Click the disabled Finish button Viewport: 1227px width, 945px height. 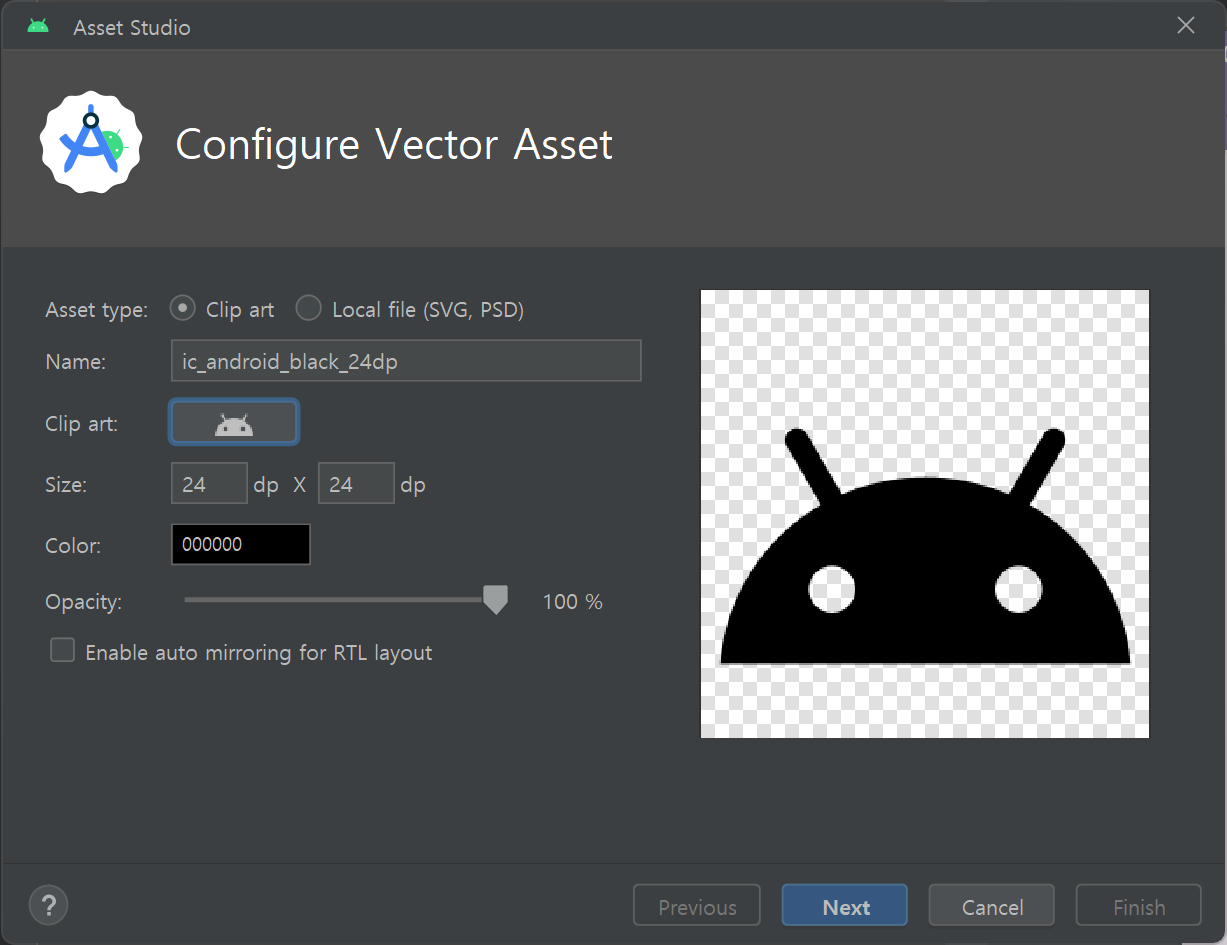point(1139,906)
